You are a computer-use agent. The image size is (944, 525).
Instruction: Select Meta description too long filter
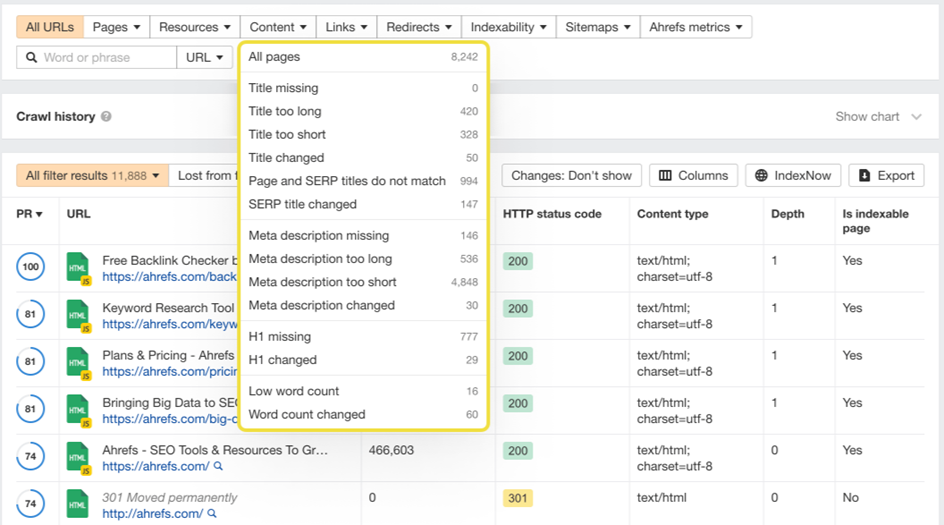tap(363, 259)
